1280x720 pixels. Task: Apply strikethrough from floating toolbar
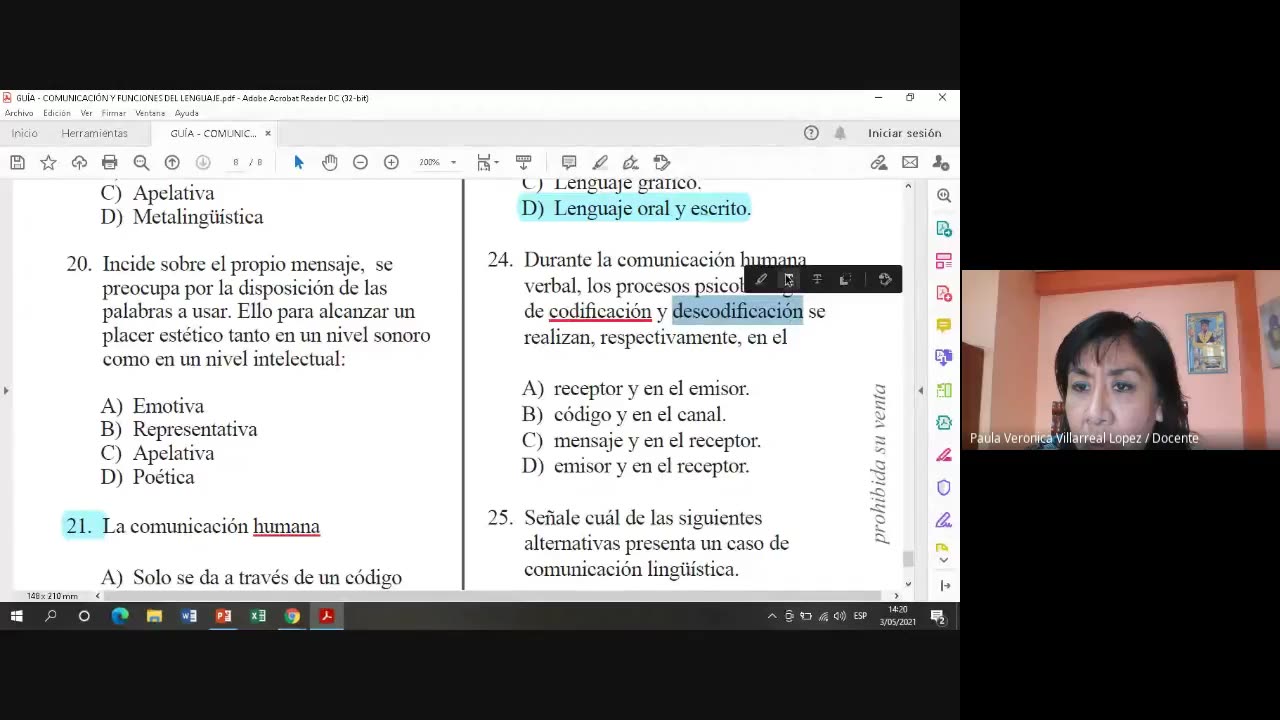click(x=817, y=279)
